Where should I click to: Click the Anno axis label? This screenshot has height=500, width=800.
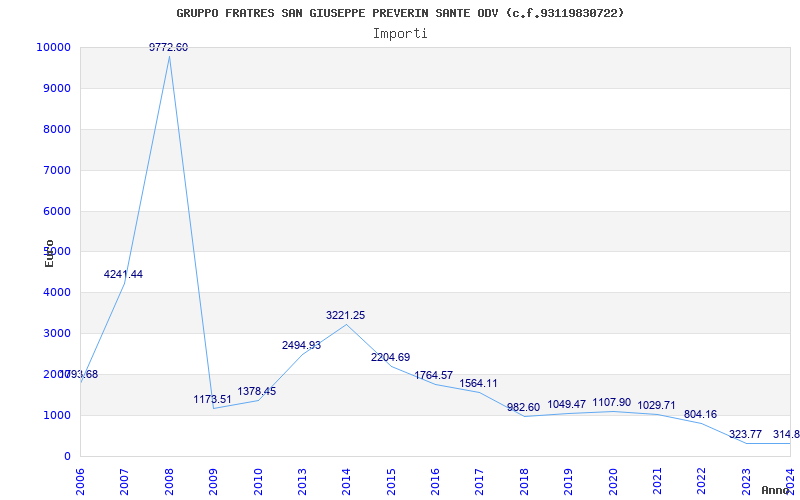click(x=775, y=490)
